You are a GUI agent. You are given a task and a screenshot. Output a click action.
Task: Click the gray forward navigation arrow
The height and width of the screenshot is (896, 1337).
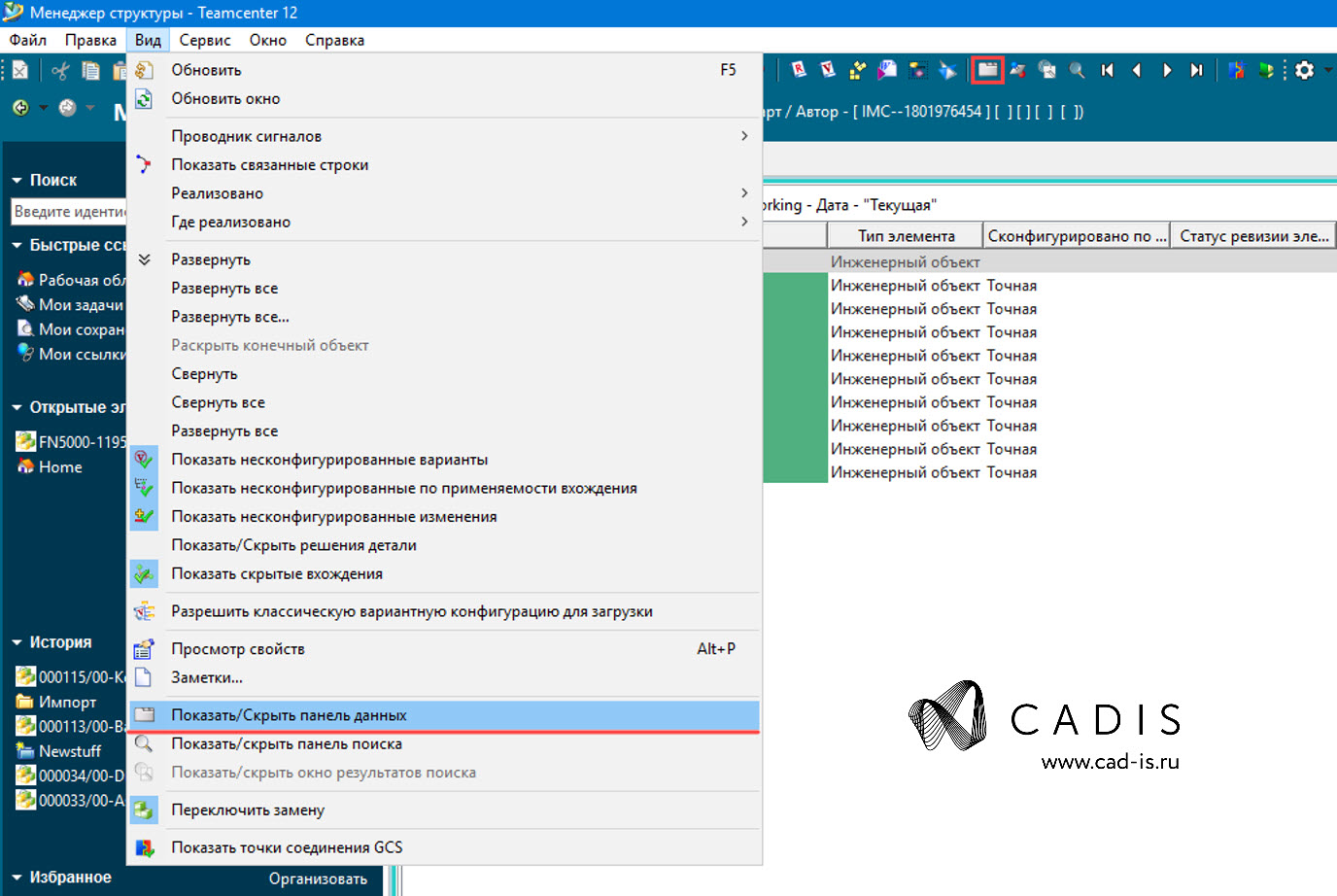tap(67, 108)
